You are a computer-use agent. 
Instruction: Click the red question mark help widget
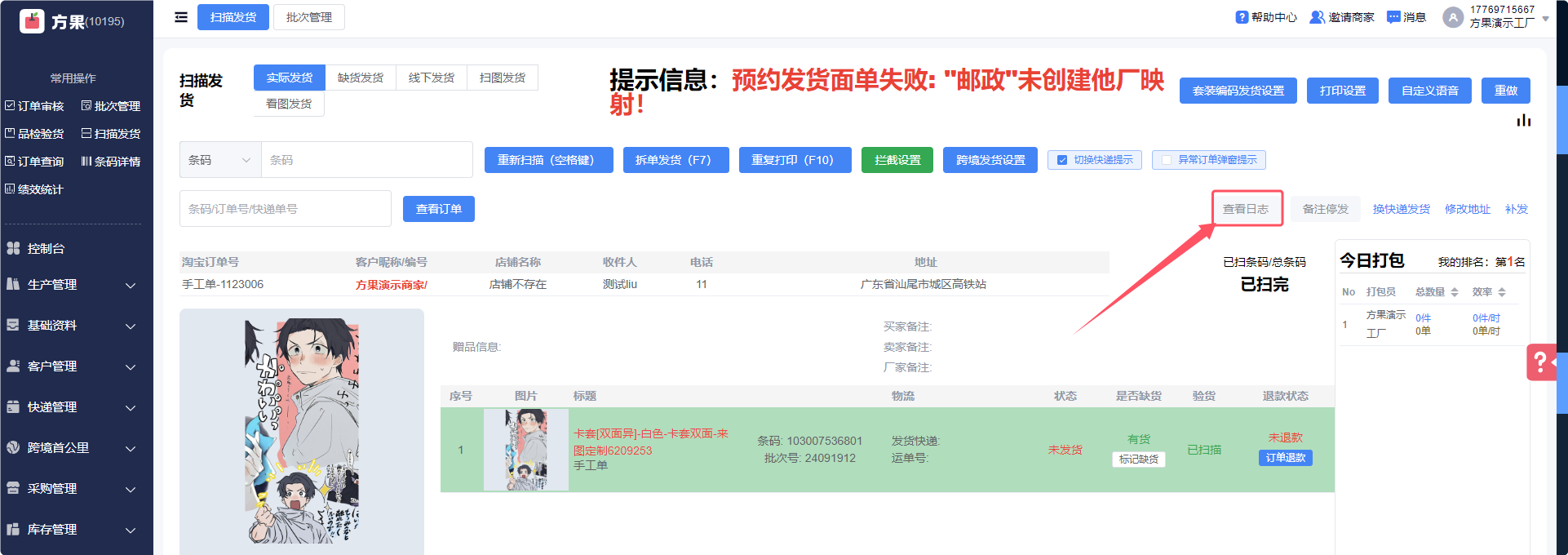pyautogui.click(x=1540, y=362)
